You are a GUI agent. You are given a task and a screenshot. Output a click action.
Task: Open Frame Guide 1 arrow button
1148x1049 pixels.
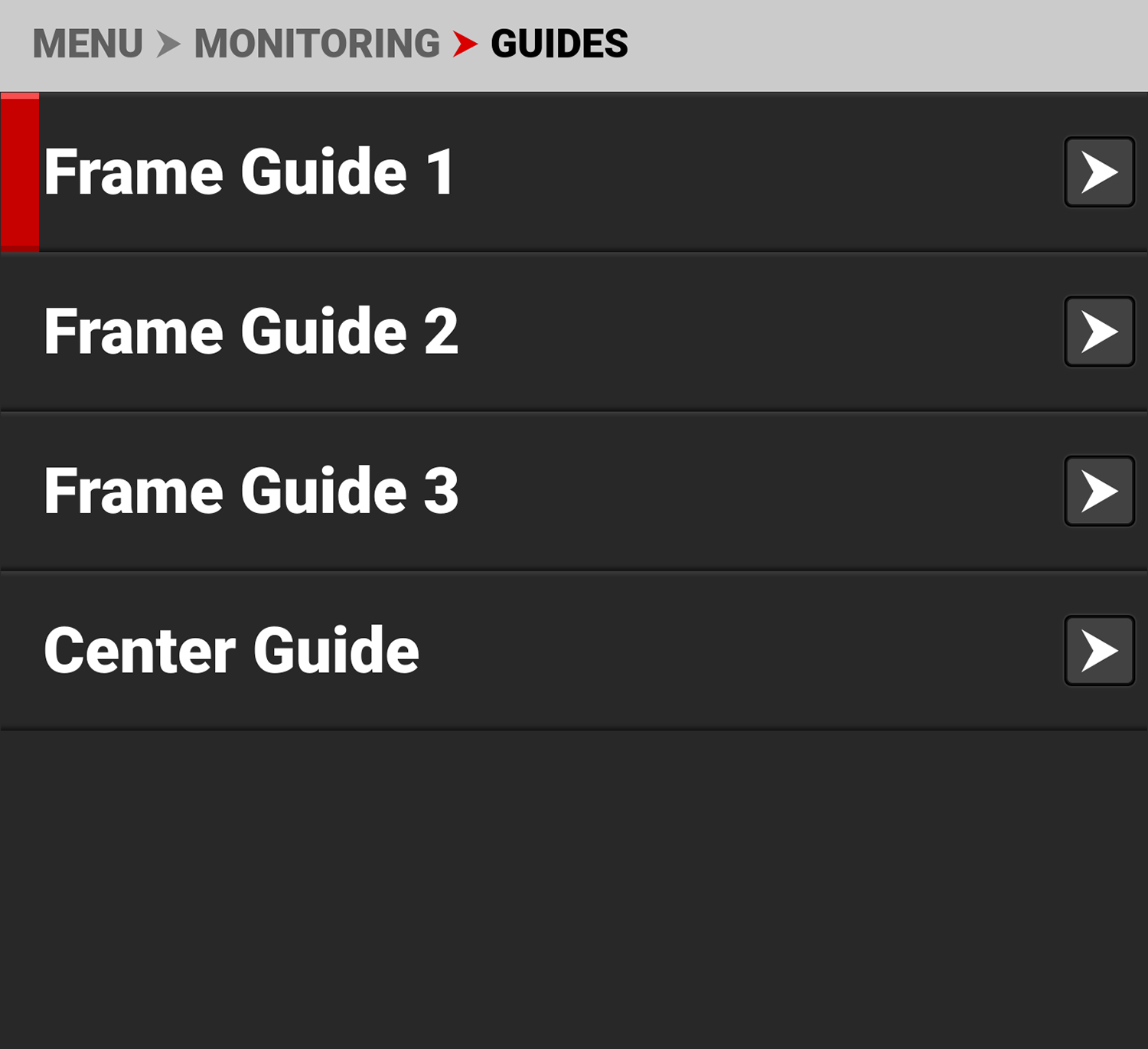[x=1099, y=172]
